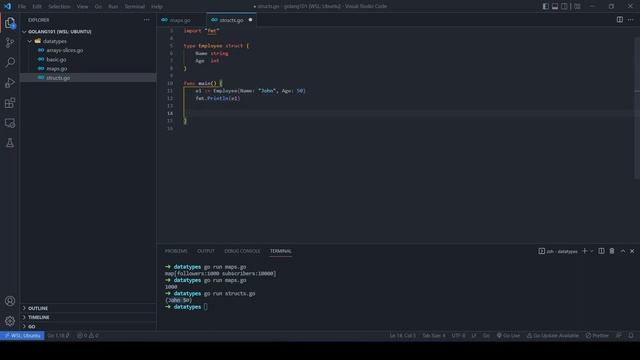Viewport: 640px width, 360px height.
Task: Open the Edit menu
Action: point(37,6)
